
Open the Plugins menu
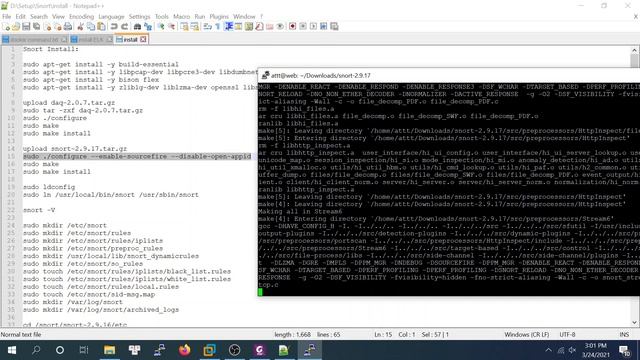[219, 16]
